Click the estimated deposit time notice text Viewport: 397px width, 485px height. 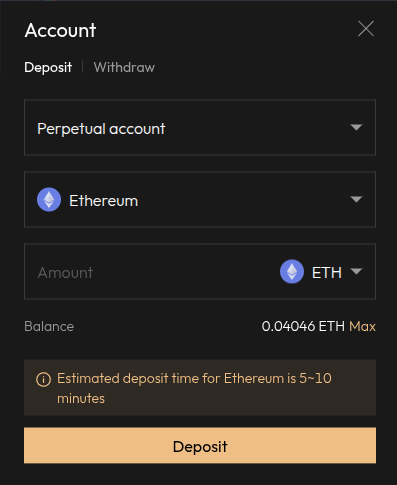point(194,388)
